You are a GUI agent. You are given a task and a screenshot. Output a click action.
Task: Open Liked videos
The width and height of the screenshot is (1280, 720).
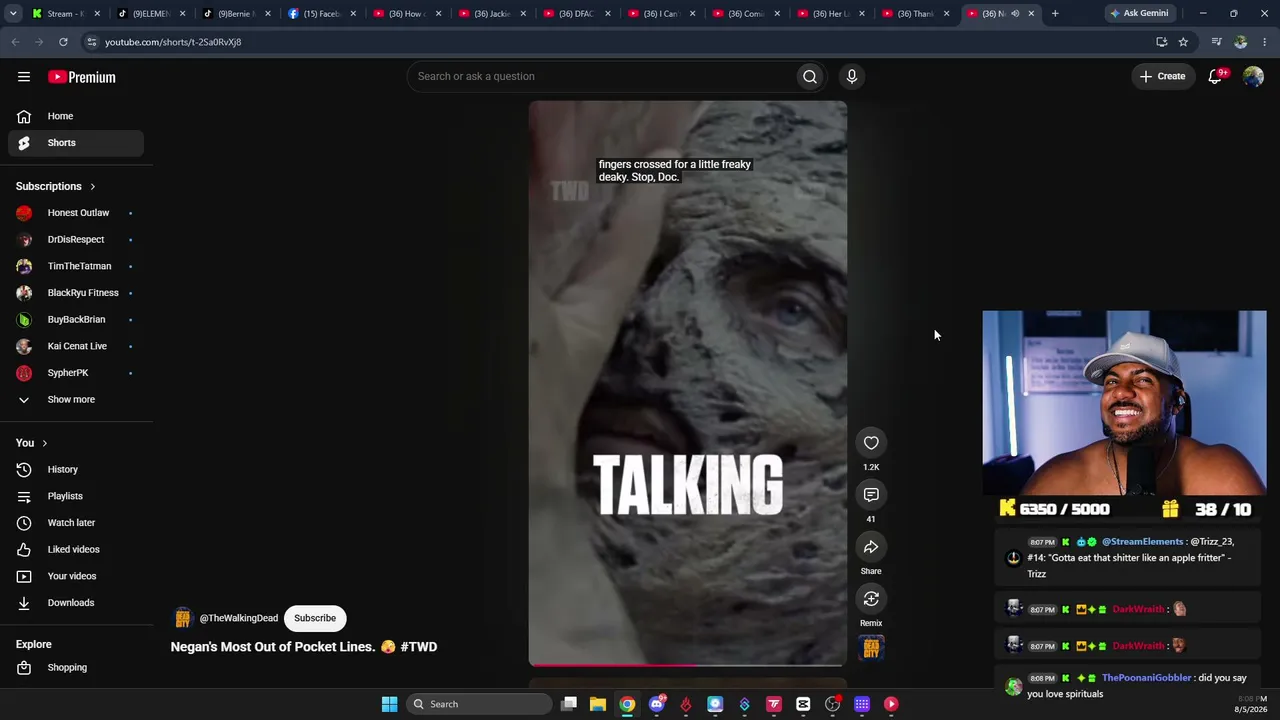click(76, 549)
